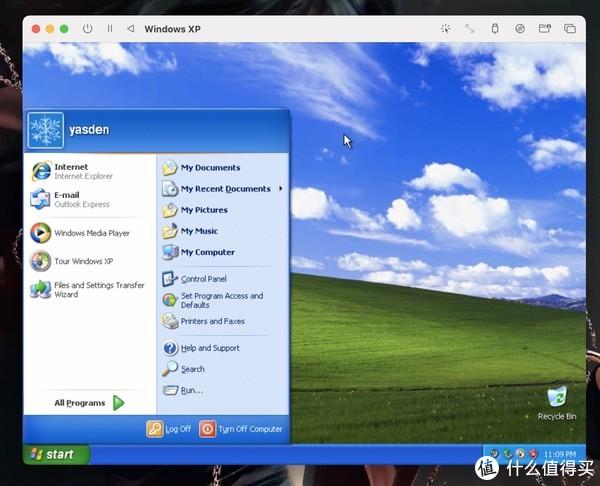Open My Documents folder
The width and height of the screenshot is (600, 486).
click(222, 168)
